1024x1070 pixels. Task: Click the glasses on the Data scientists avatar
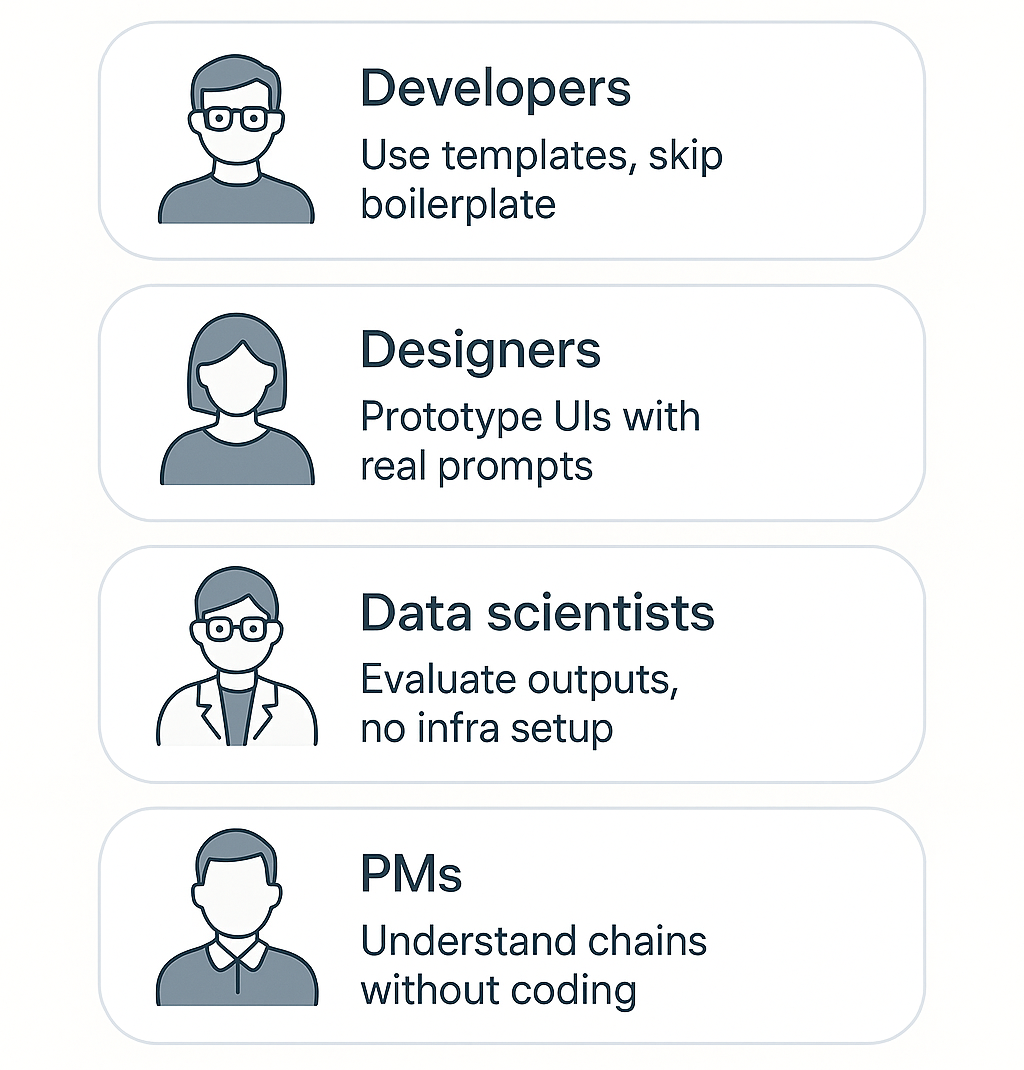click(236, 628)
